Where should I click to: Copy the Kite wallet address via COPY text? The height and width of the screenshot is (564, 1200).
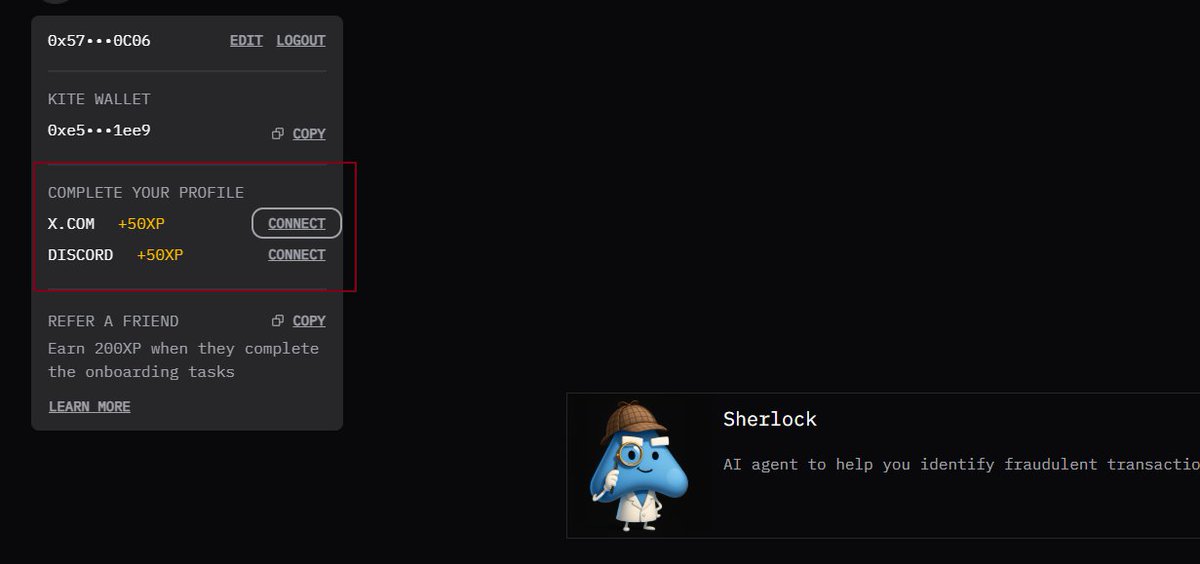(309, 134)
